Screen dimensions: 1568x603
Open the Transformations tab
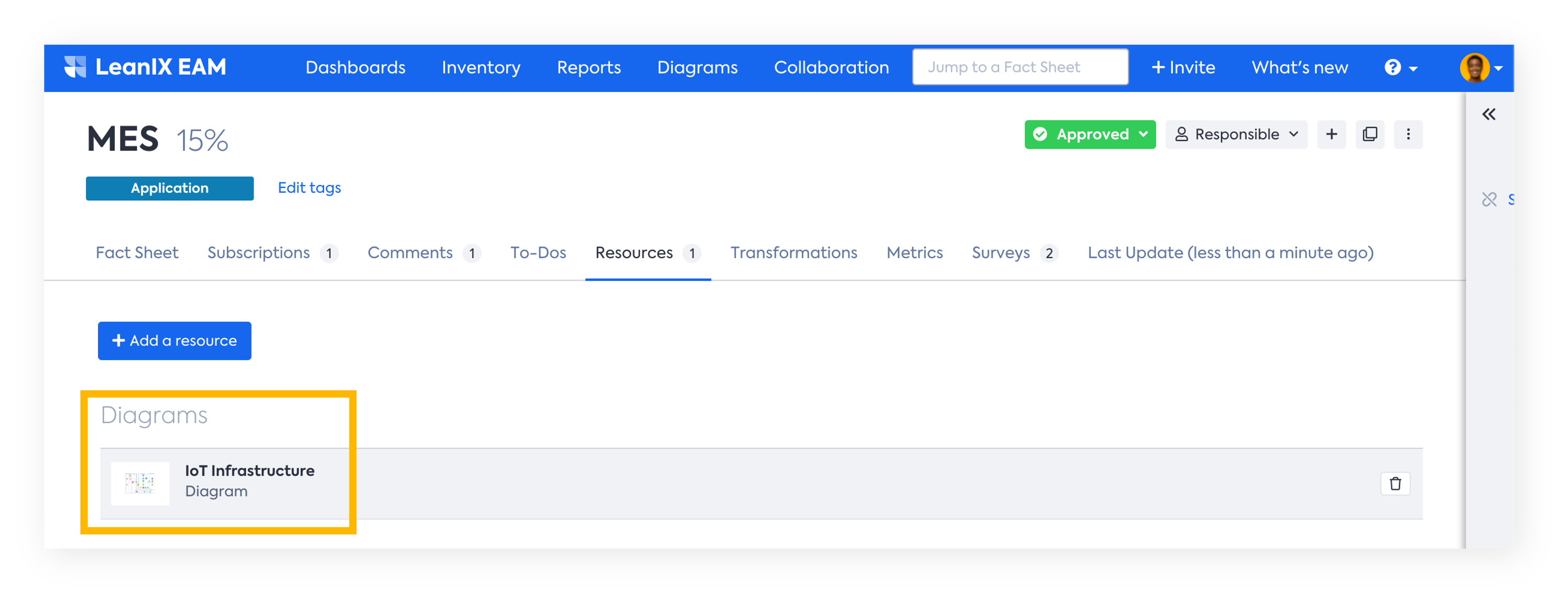[x=794, y=253]
